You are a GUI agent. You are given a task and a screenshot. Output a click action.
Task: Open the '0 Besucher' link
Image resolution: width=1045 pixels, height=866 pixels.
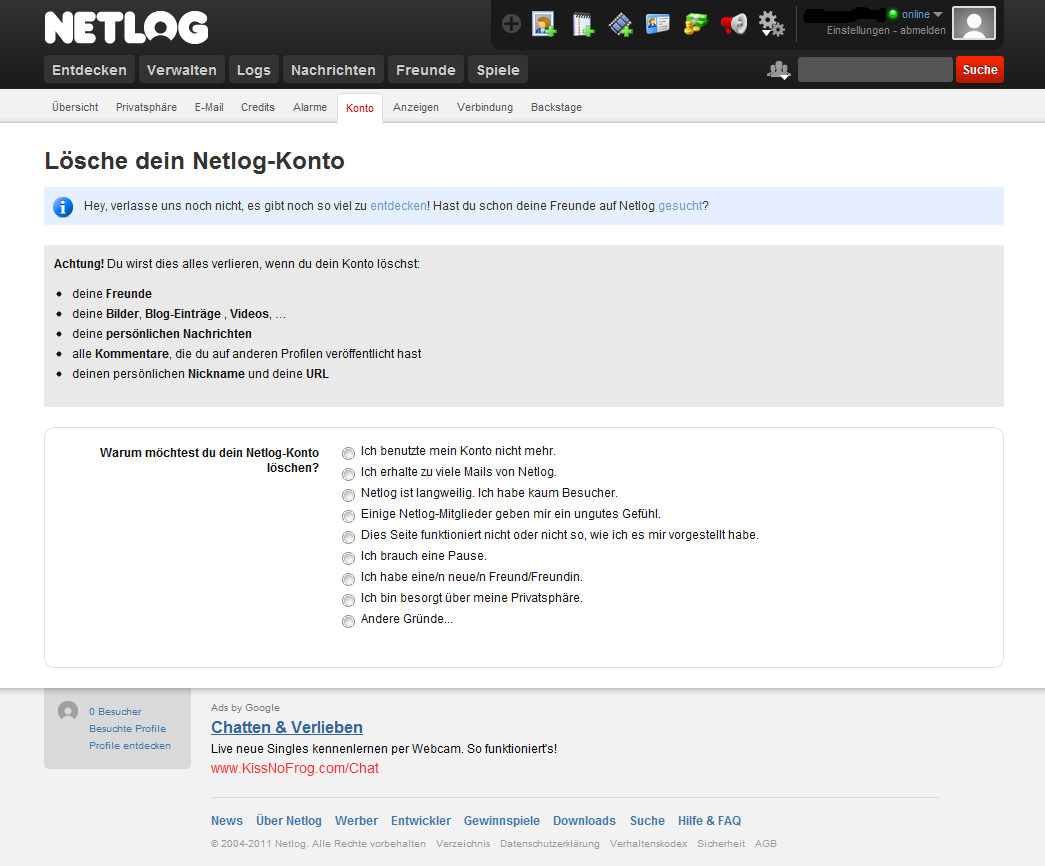point(115,711)
